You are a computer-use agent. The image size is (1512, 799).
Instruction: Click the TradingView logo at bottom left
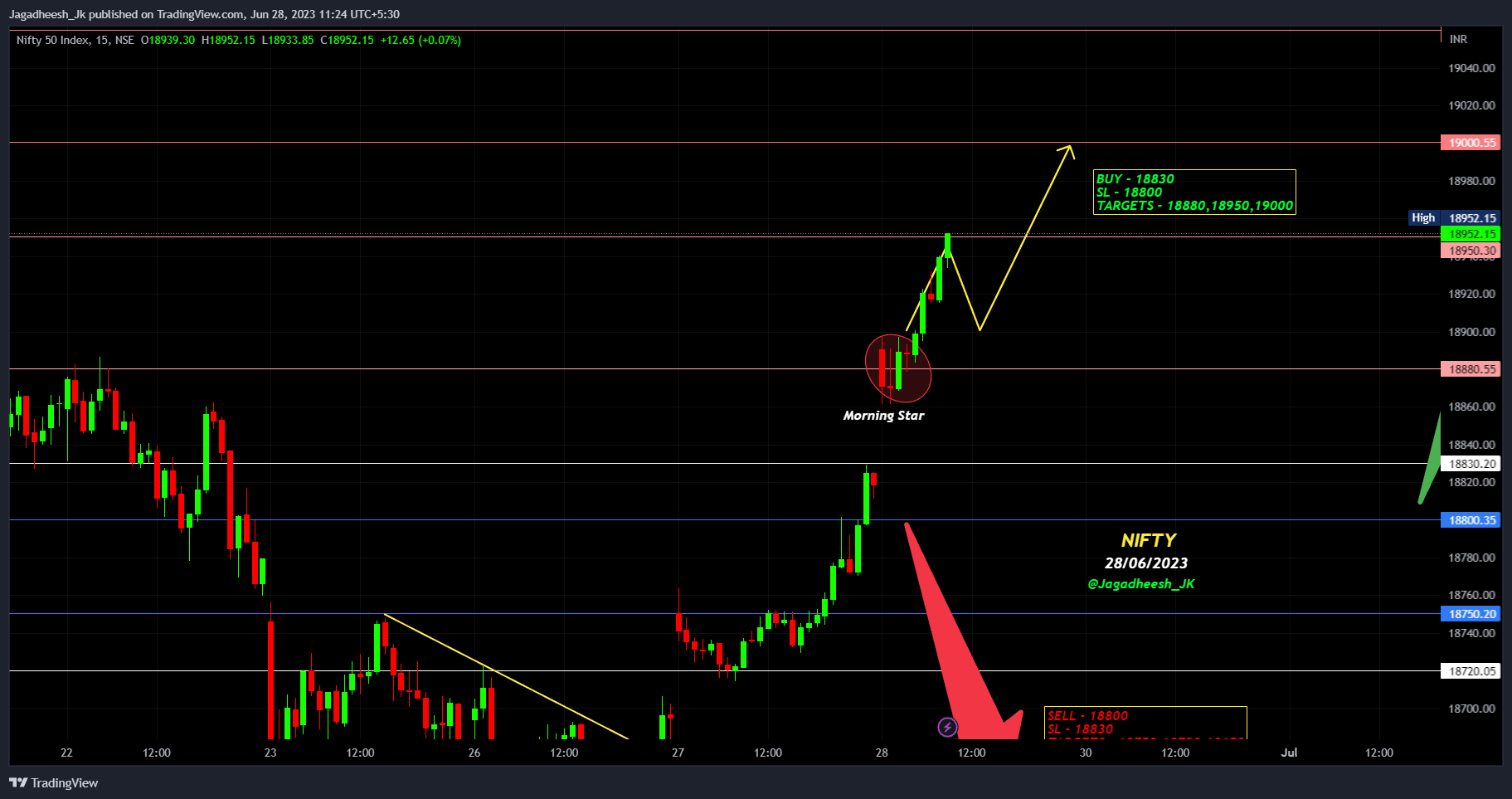click(x=53, y=782)
